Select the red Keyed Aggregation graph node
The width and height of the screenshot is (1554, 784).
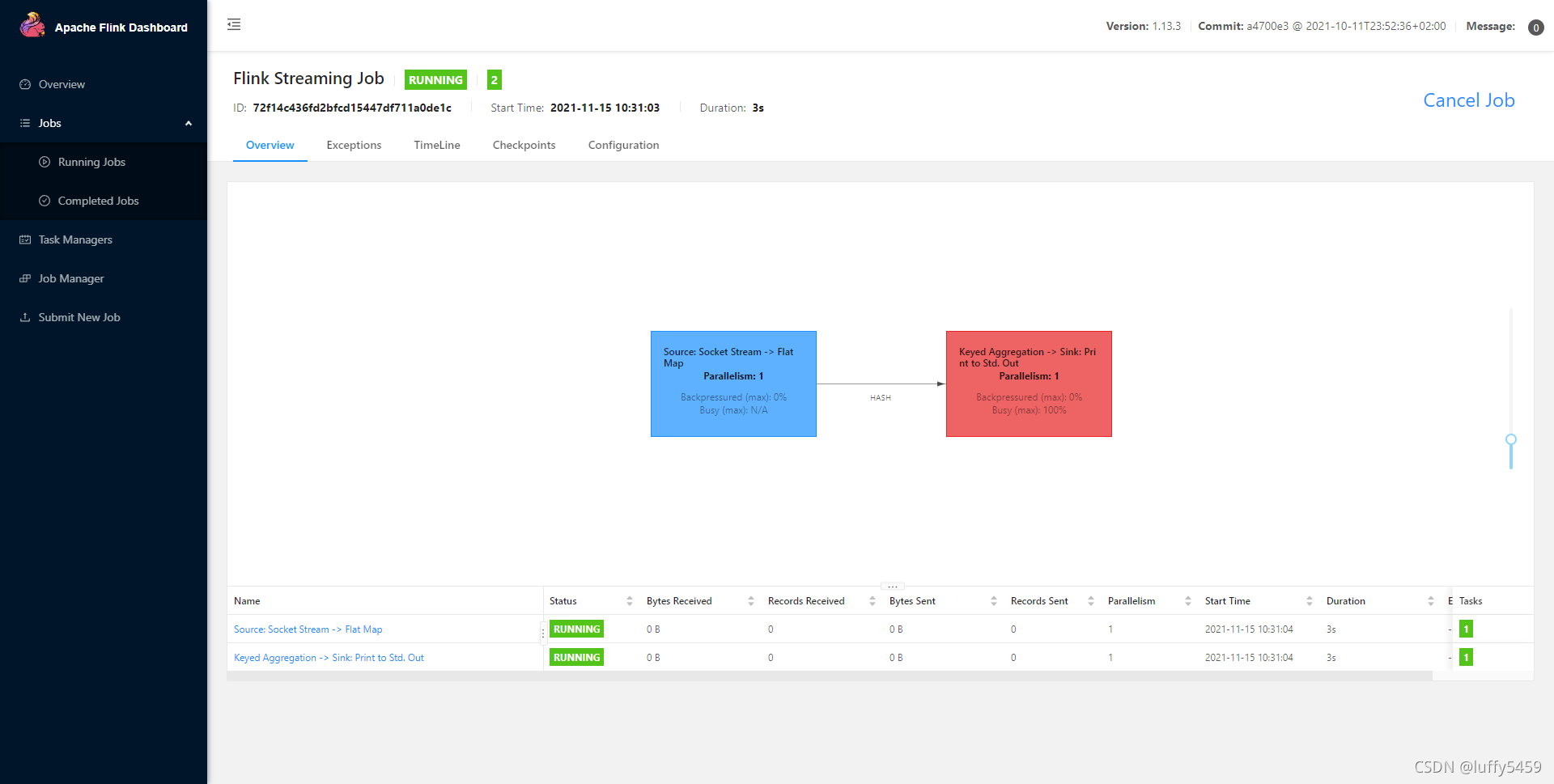[1029, 384]
